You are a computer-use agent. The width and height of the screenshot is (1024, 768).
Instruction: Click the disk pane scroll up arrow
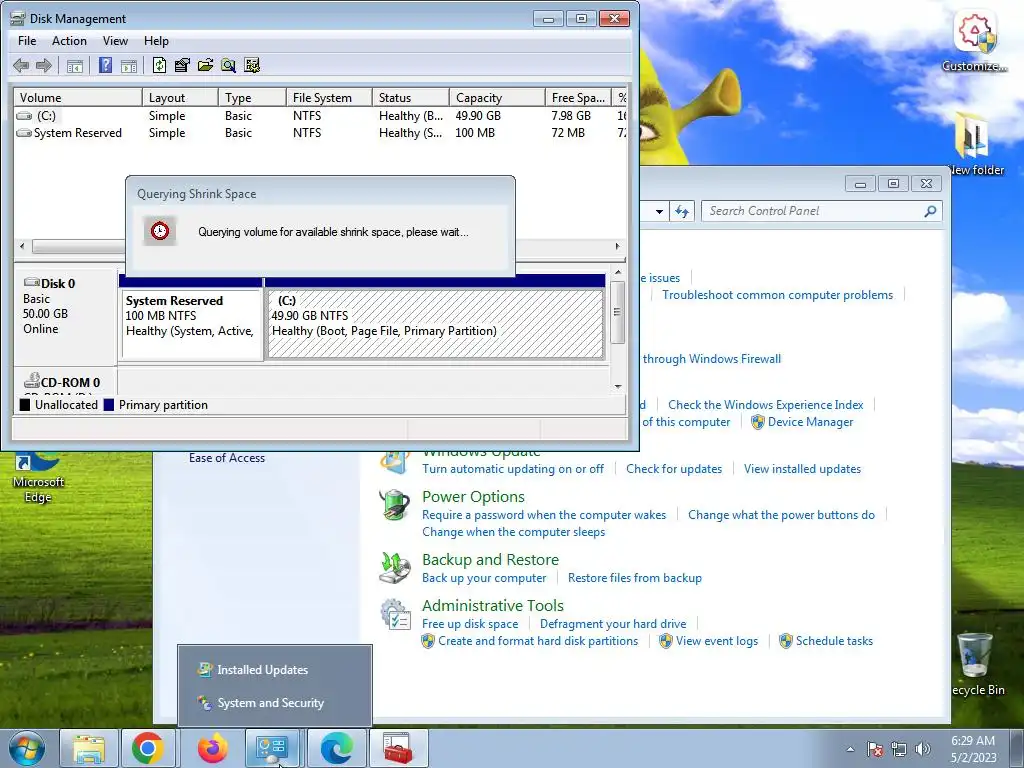(x=618, y=272)
